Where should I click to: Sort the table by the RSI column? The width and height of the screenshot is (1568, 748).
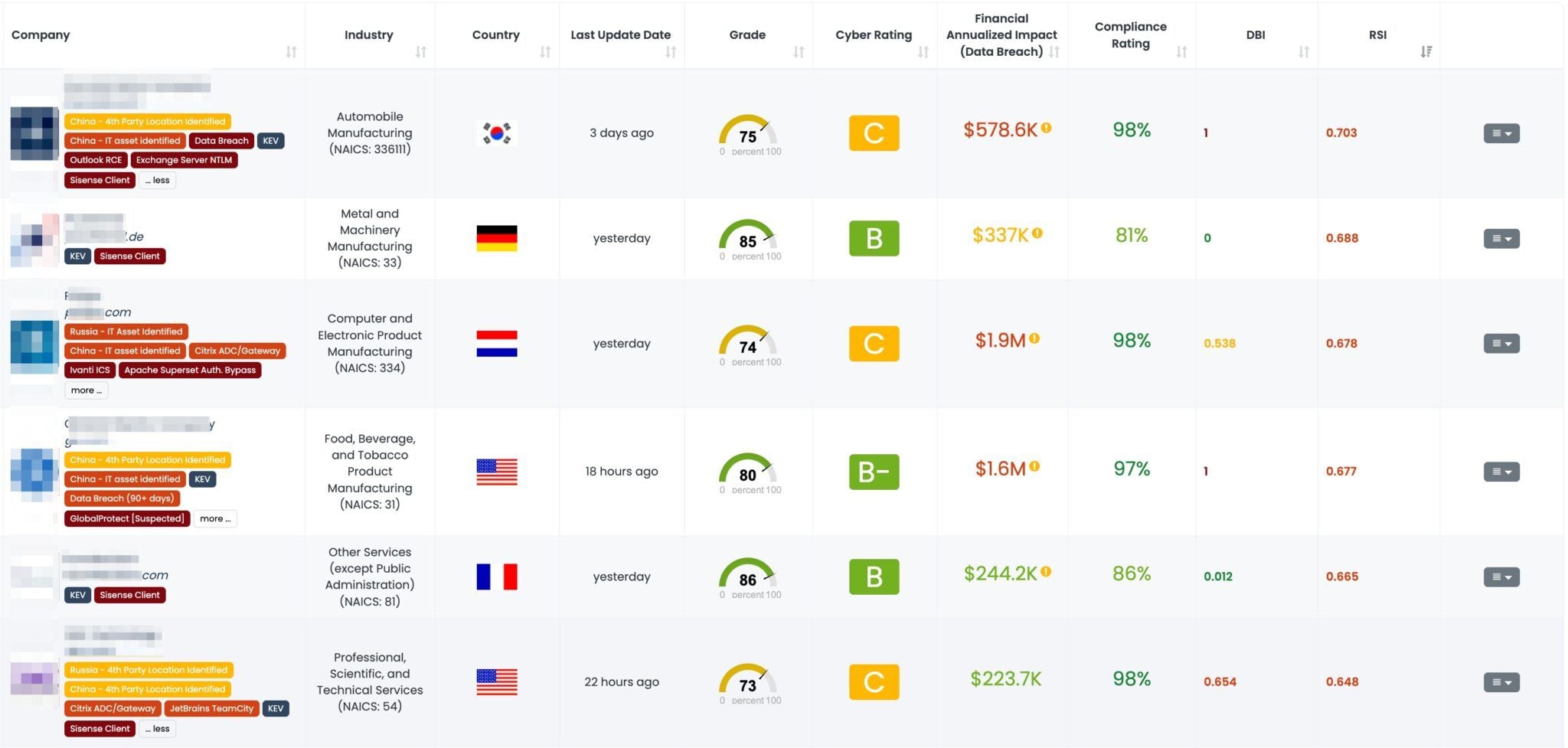1426,51
